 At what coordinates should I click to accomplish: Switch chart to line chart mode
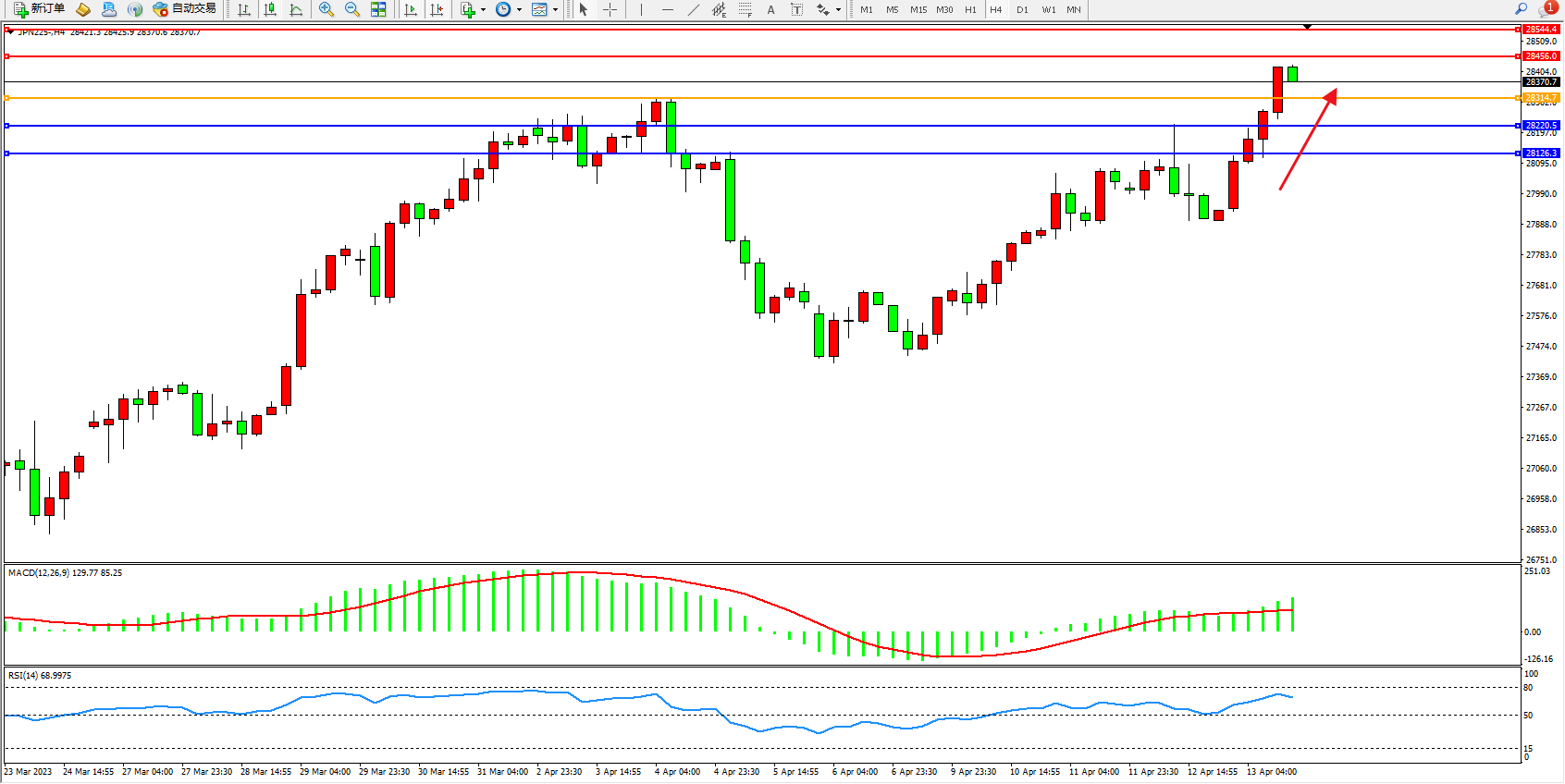[296, 9]
